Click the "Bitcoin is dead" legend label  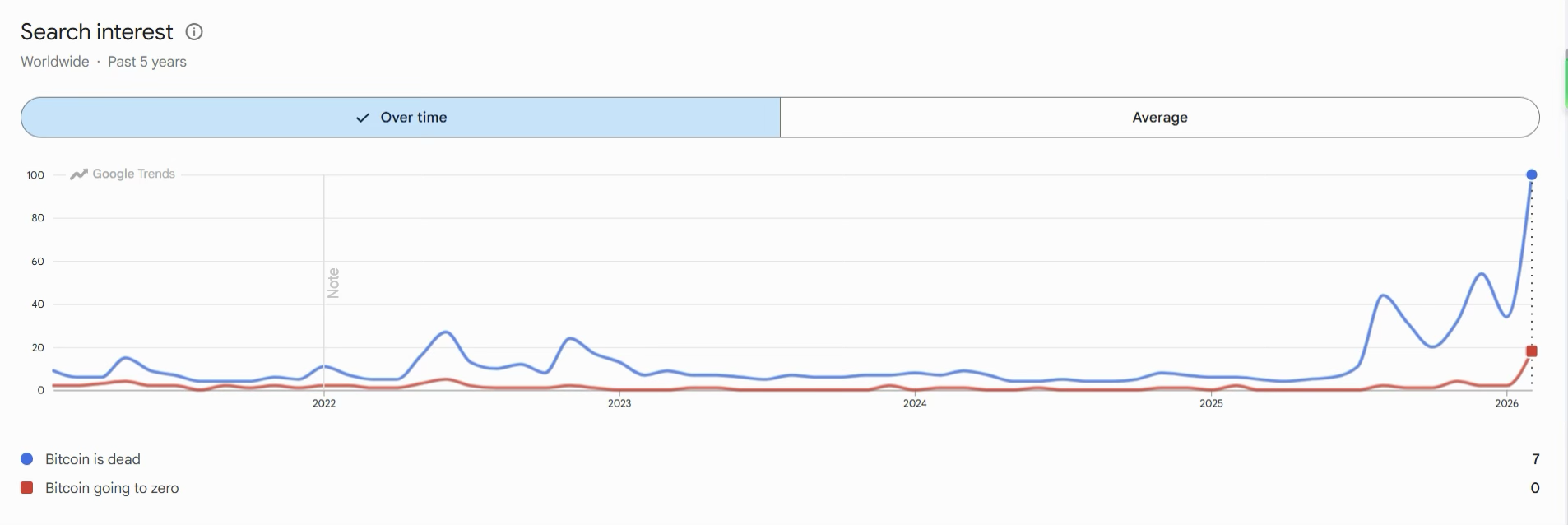[93, 459]
